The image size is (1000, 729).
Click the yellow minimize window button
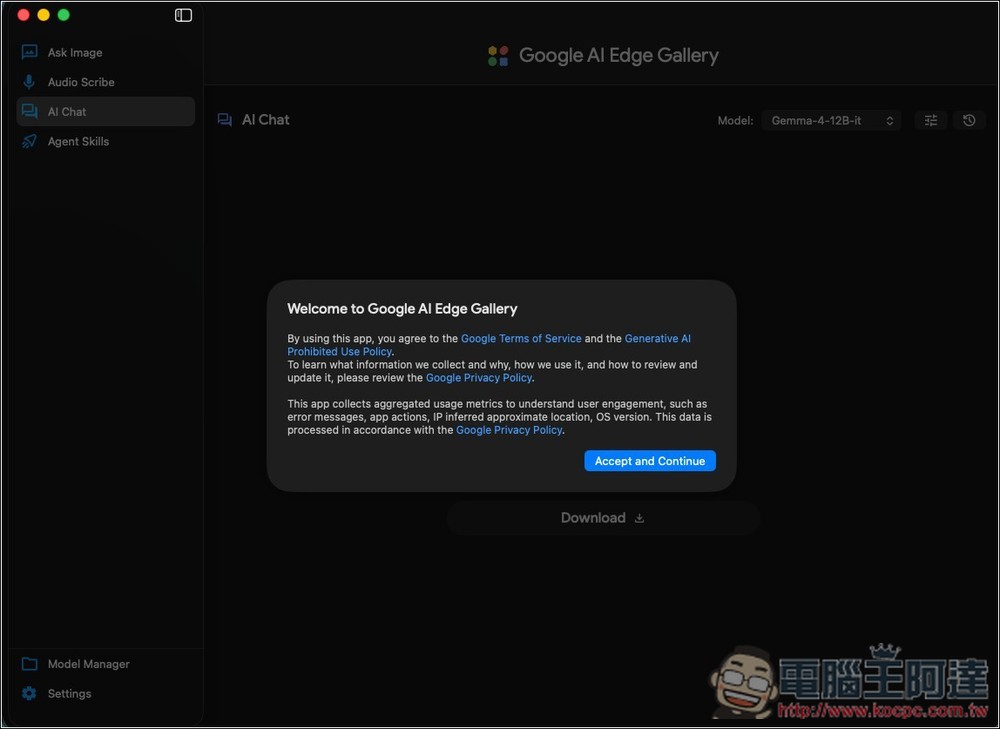[43, 15]
